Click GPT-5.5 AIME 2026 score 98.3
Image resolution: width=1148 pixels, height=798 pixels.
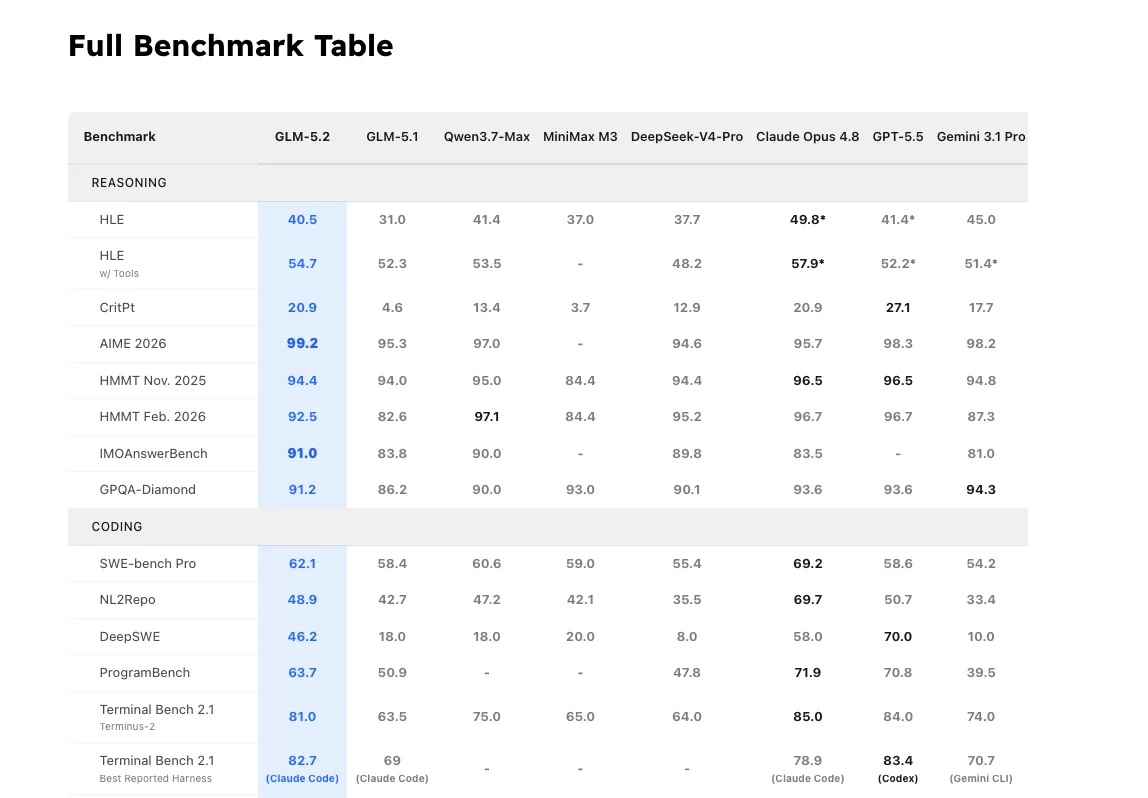tap(898, 343)
